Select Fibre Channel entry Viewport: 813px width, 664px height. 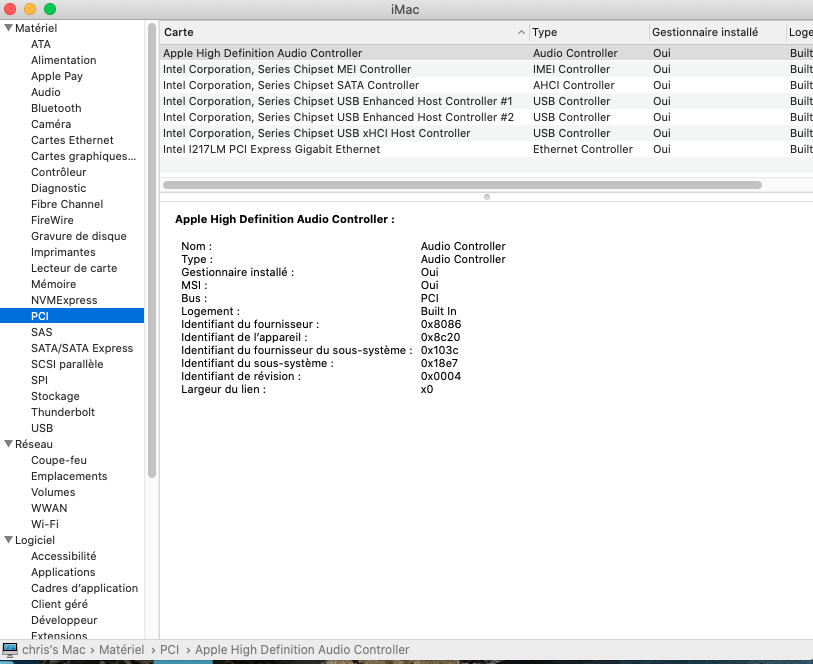pos(67,204)
